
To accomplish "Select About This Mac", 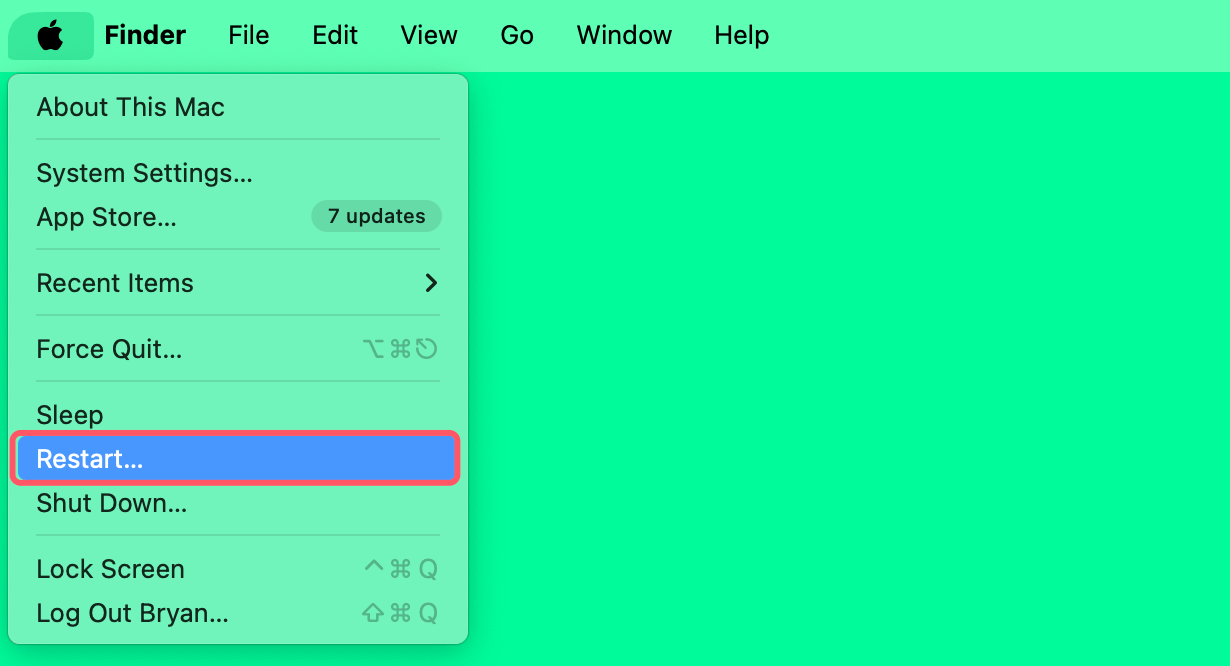I will (131, 107).
